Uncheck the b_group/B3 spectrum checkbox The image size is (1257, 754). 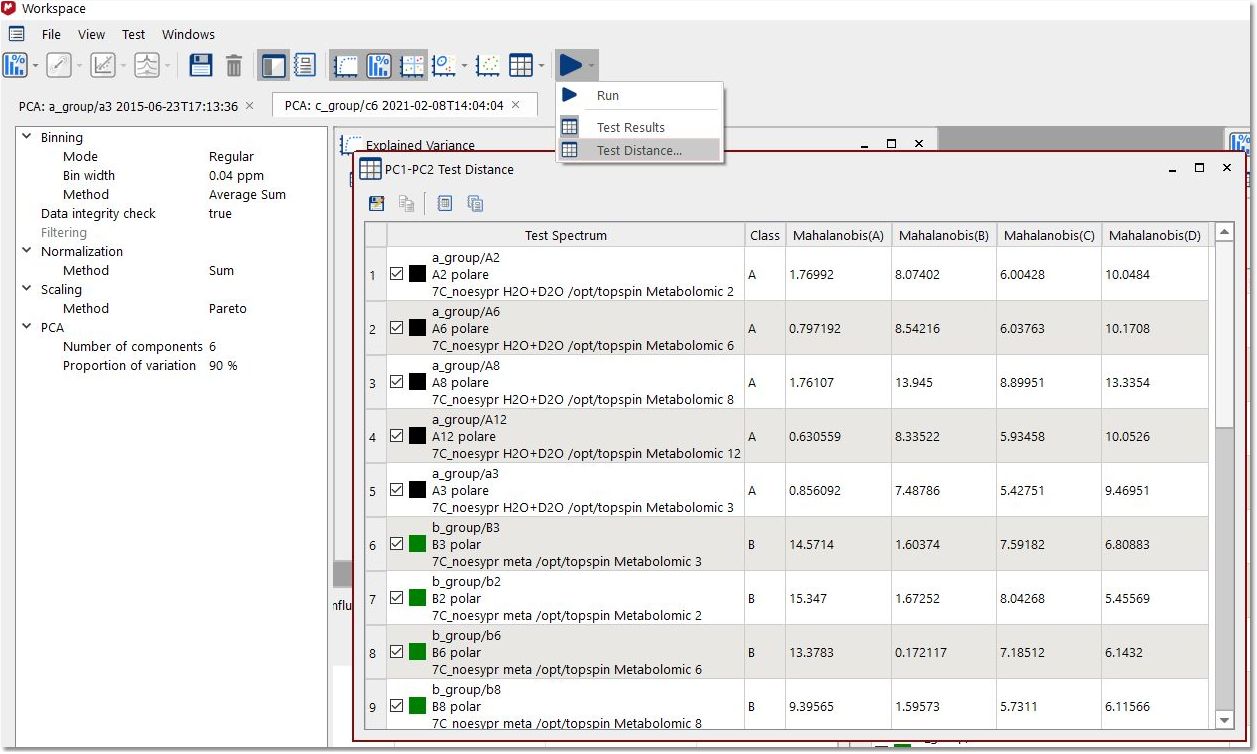click(x=397, y=544)
